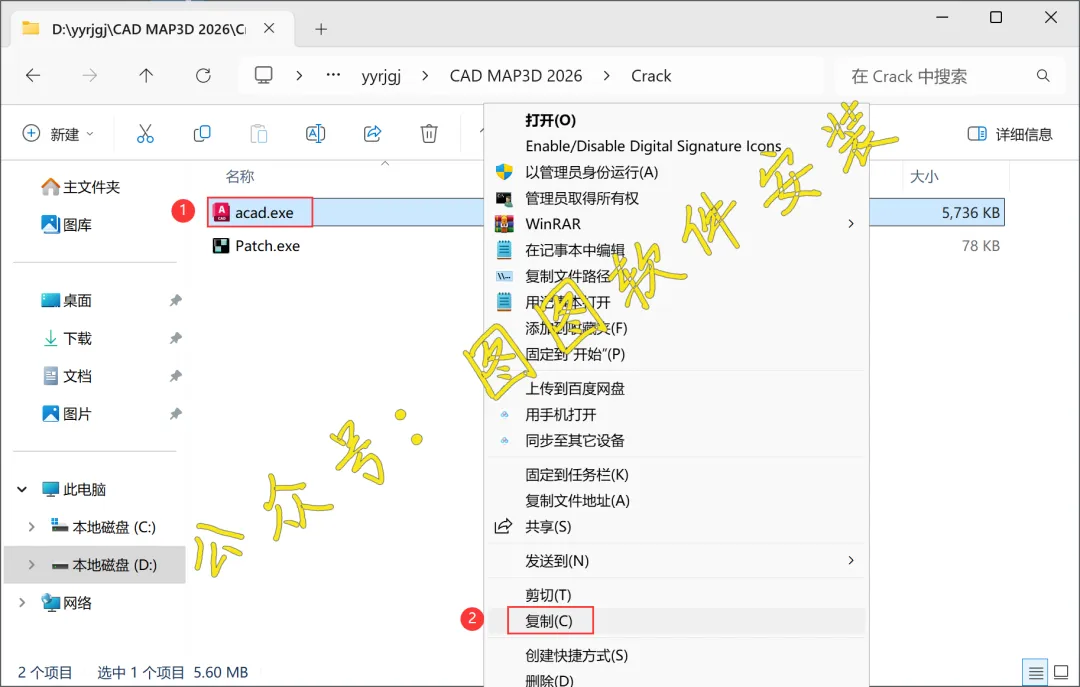Viewport: 1080px width, 687px height.
Task: Toggle the Details pane (详细信息) button
Action: click(x=1010, y=134)
